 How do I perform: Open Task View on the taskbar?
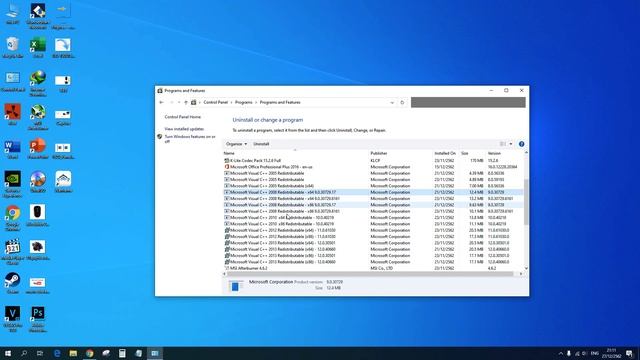(40, 353)
